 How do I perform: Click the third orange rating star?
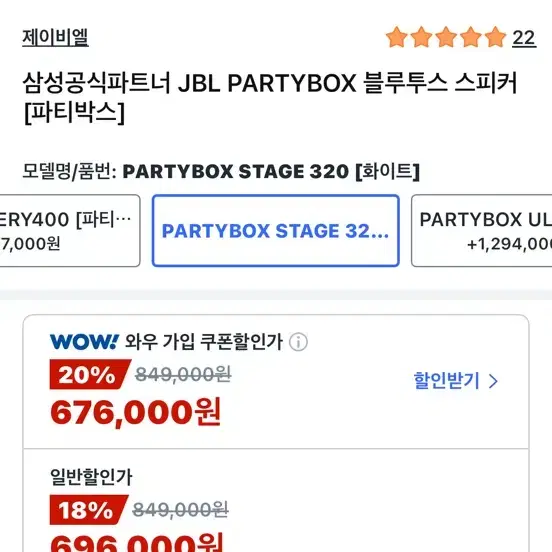click(446, 37)
